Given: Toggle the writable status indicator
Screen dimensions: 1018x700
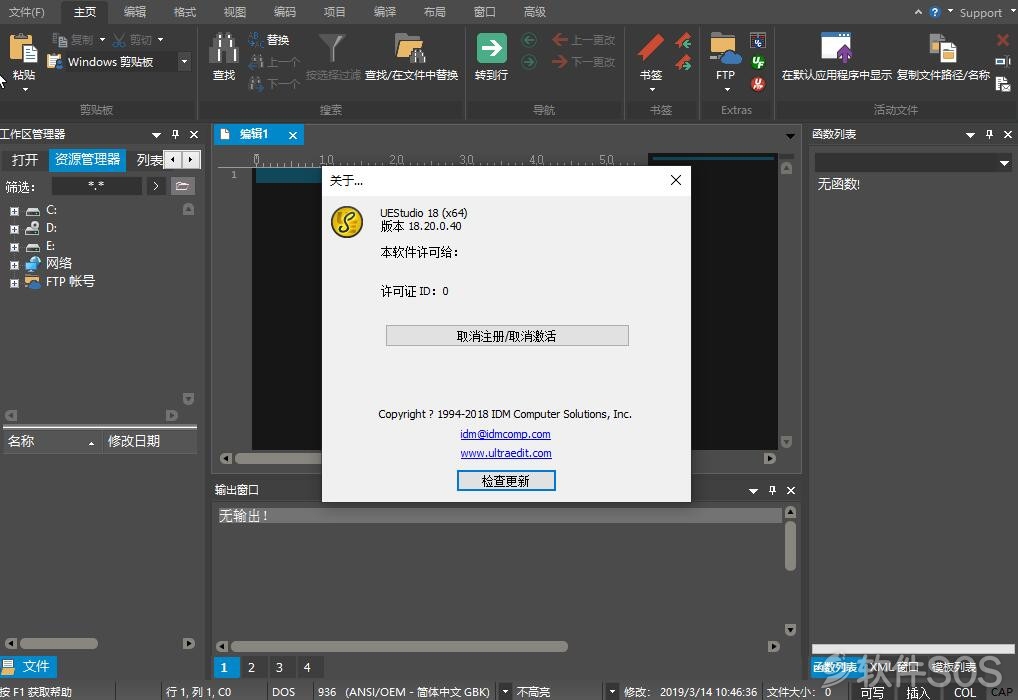Looking at the screenshot, I should coord(871,693).
